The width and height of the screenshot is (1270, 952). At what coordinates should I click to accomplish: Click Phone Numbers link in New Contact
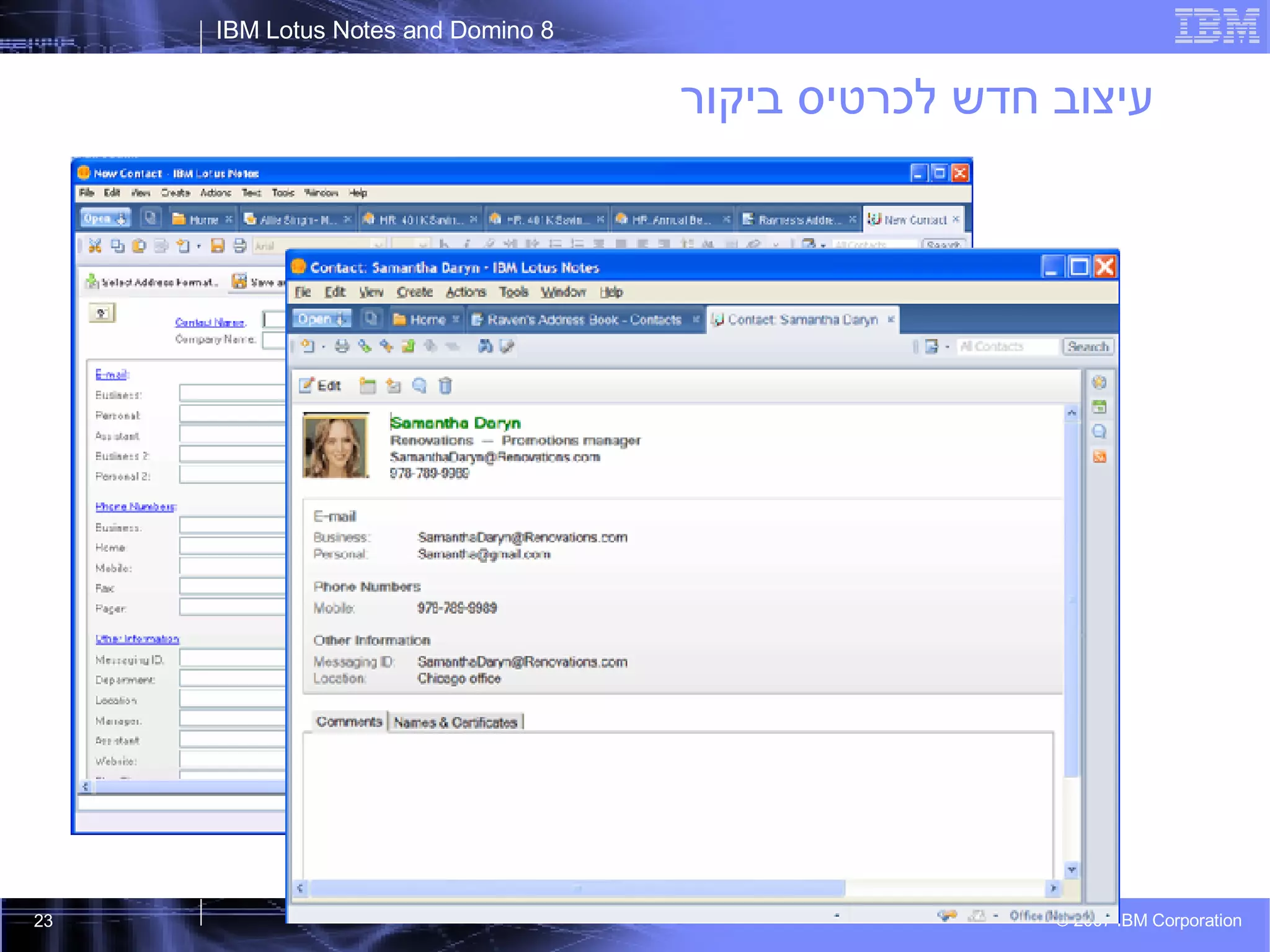(x=136, y=506)
